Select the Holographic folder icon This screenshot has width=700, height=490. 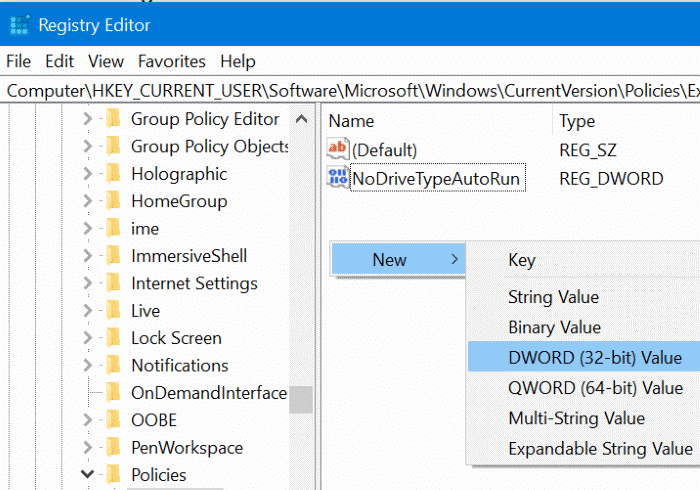click(116, 174)
